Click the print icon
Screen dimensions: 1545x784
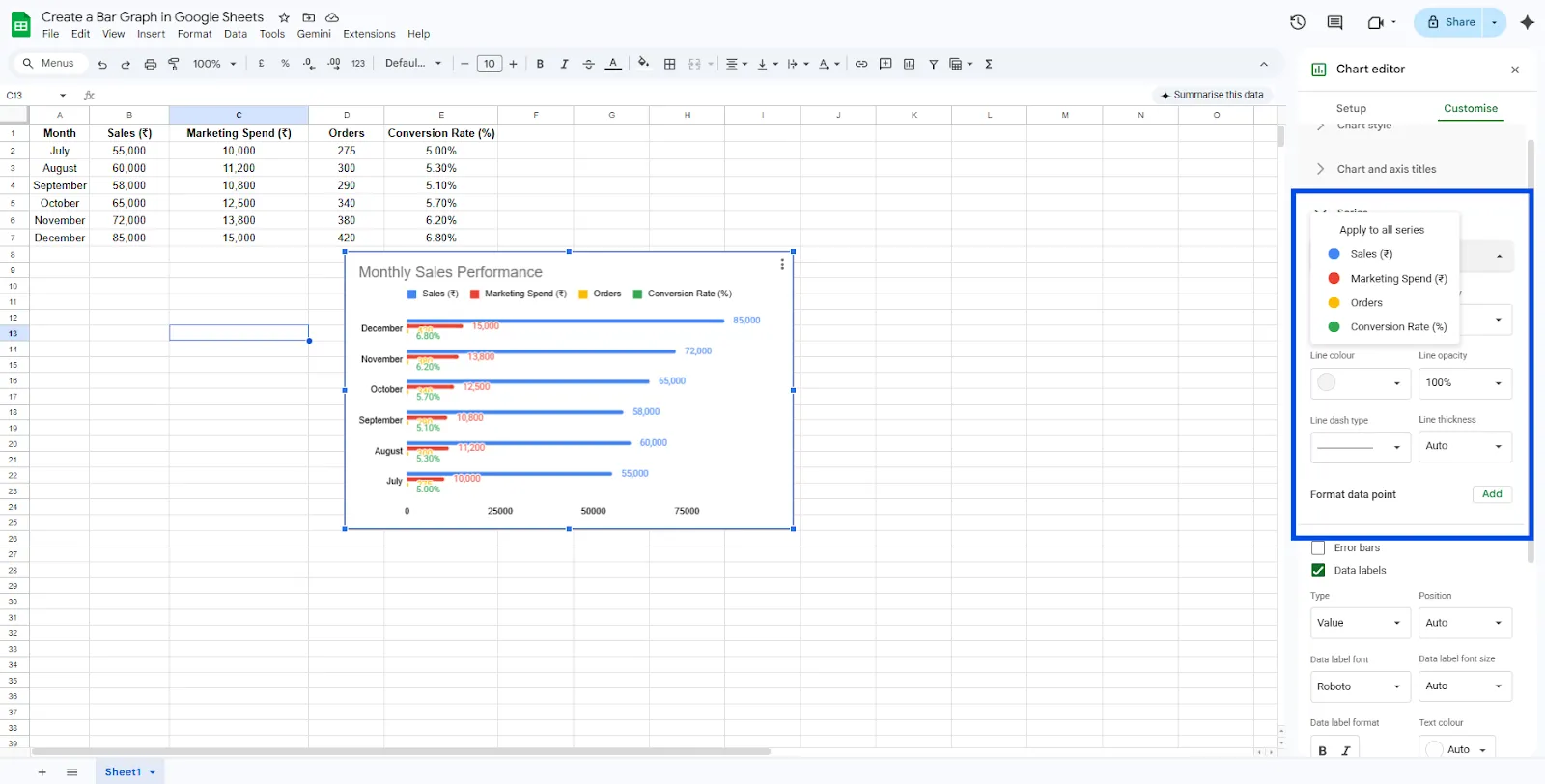(150, 64)
